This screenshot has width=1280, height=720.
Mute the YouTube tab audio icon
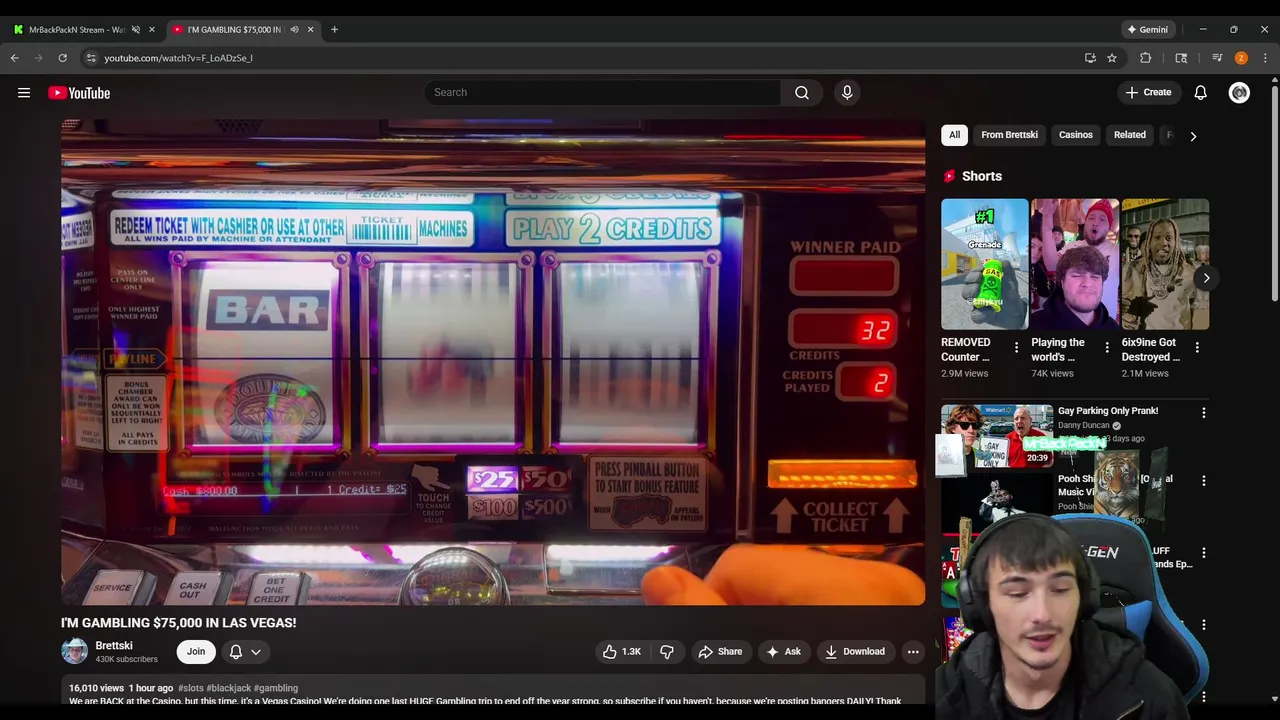pos(294,30)
